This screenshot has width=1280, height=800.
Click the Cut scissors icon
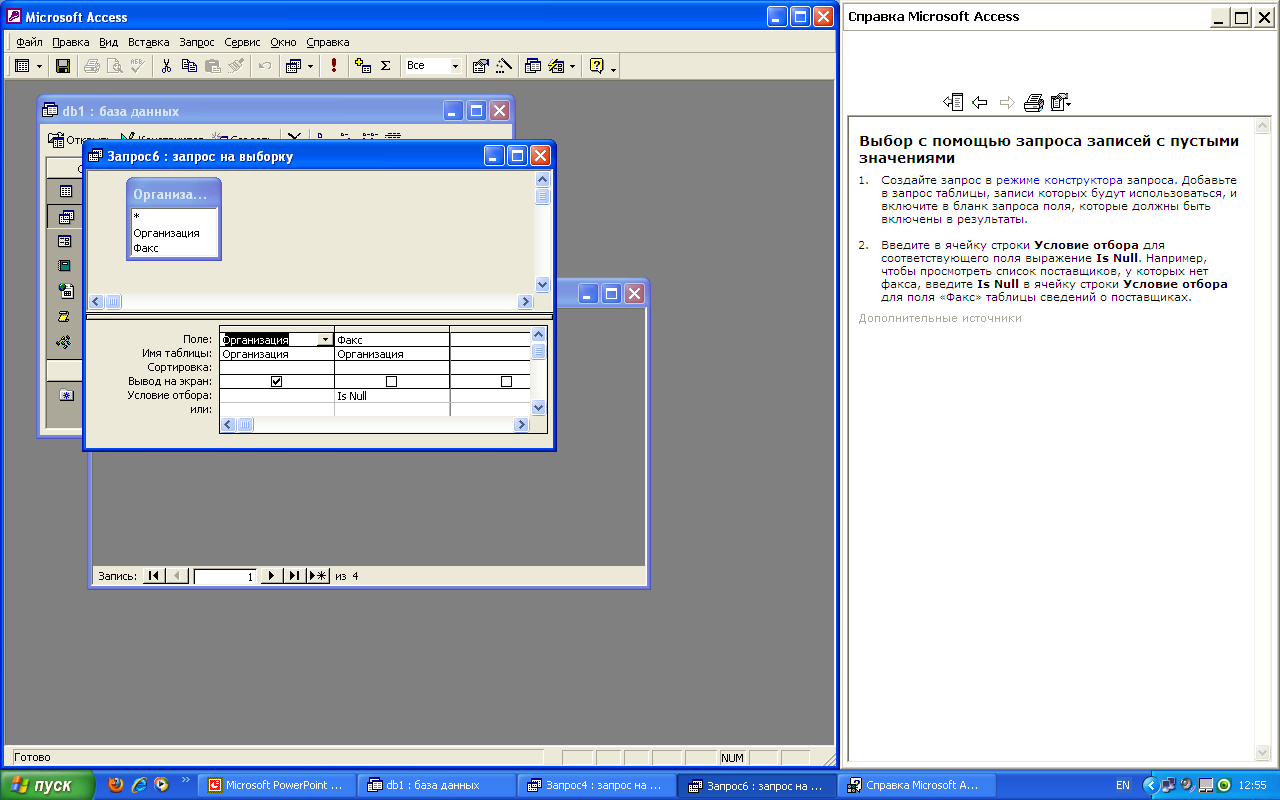[166, 66]
